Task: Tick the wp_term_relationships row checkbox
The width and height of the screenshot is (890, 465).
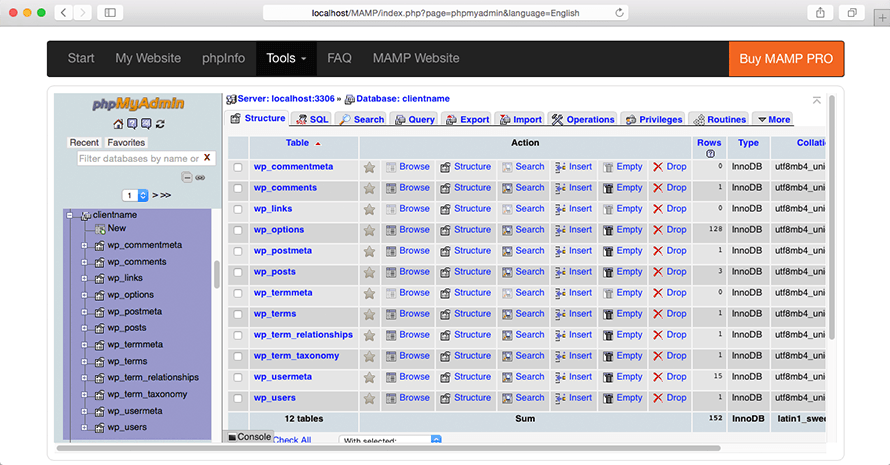Action: click(x=238, y=336)
